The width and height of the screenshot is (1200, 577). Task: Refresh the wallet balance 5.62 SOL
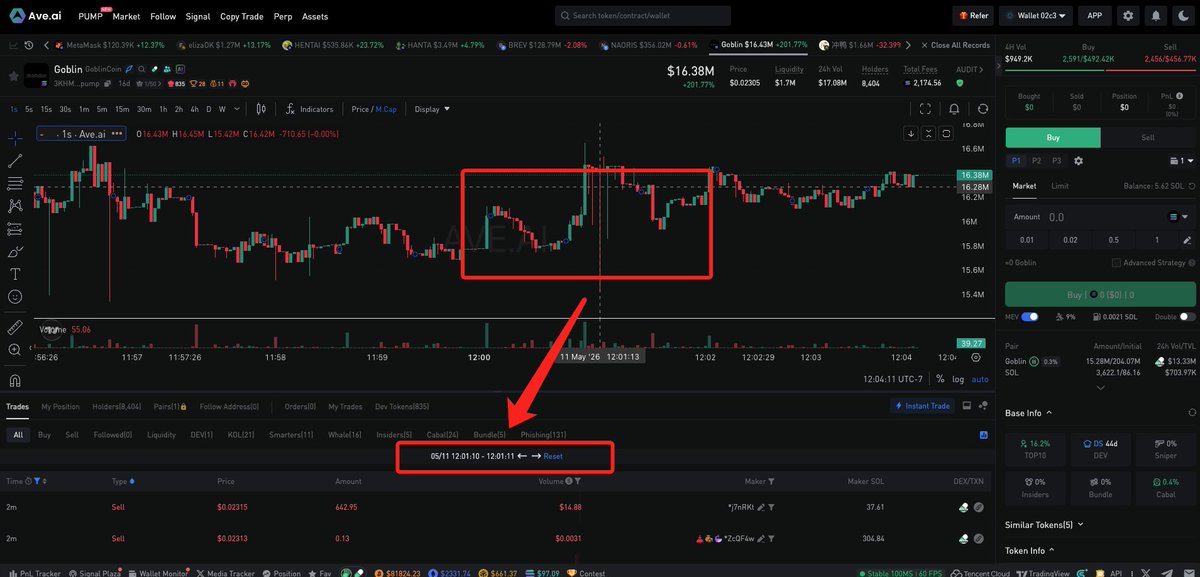coord(1191,186)
